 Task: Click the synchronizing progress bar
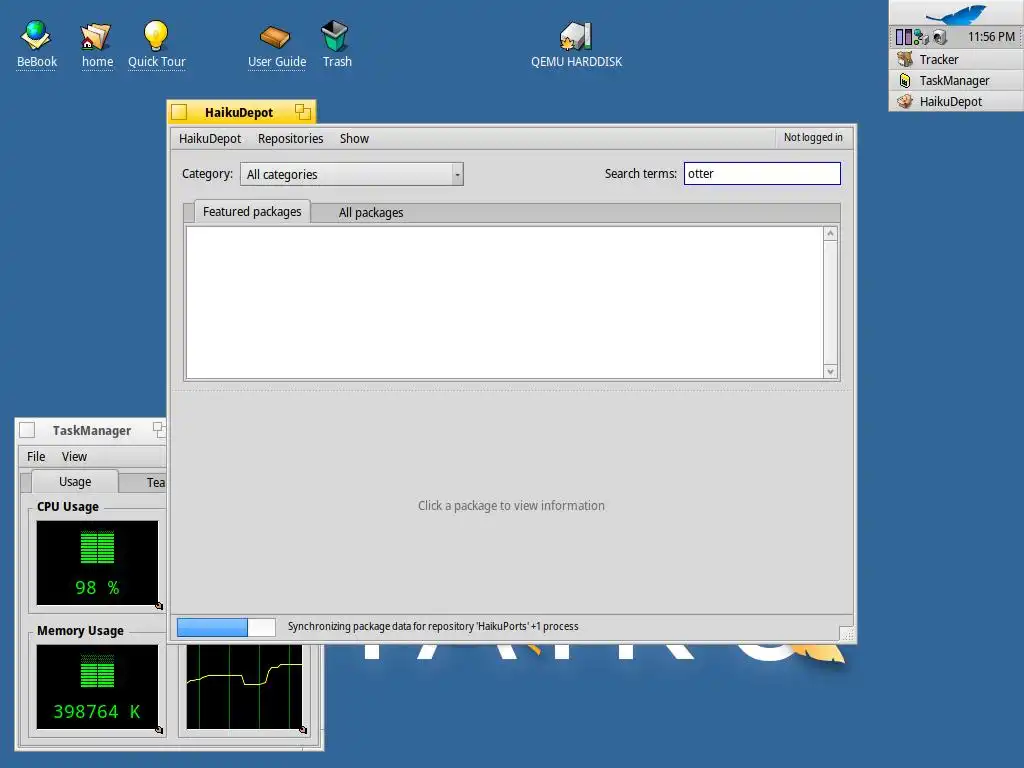[x=226, y=627]
